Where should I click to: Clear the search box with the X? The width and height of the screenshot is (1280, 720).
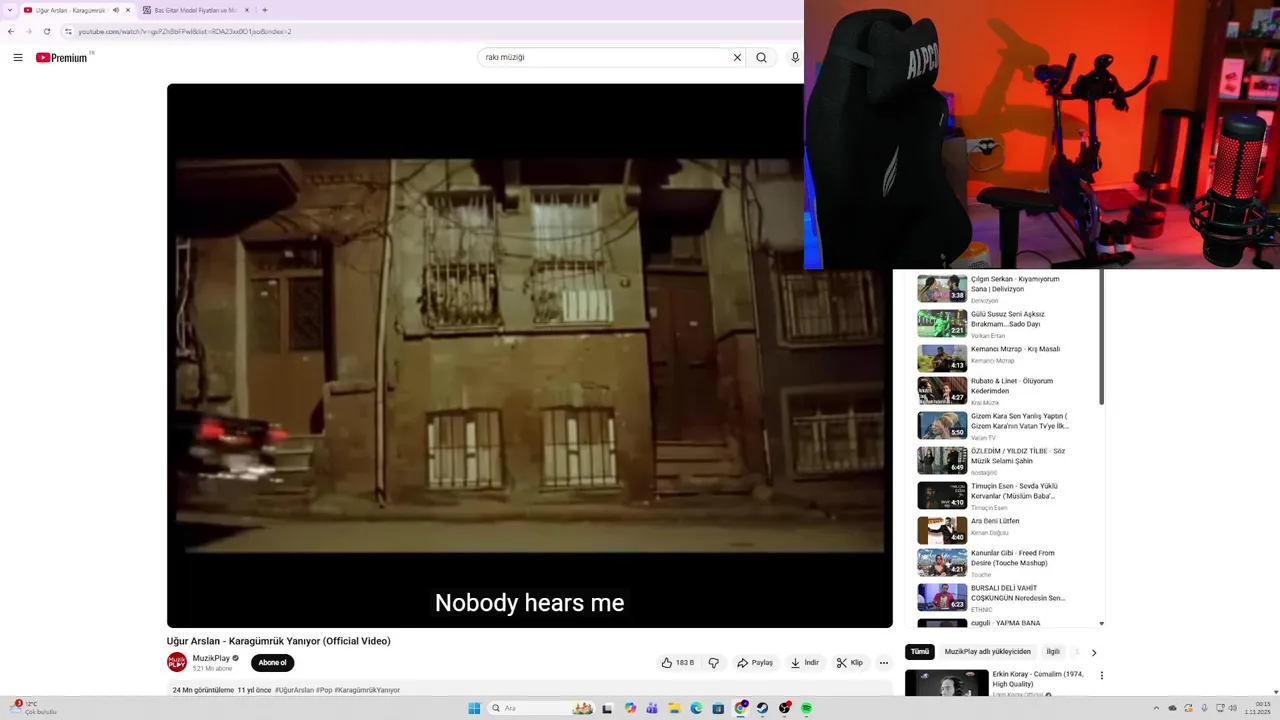coord(738,58)
